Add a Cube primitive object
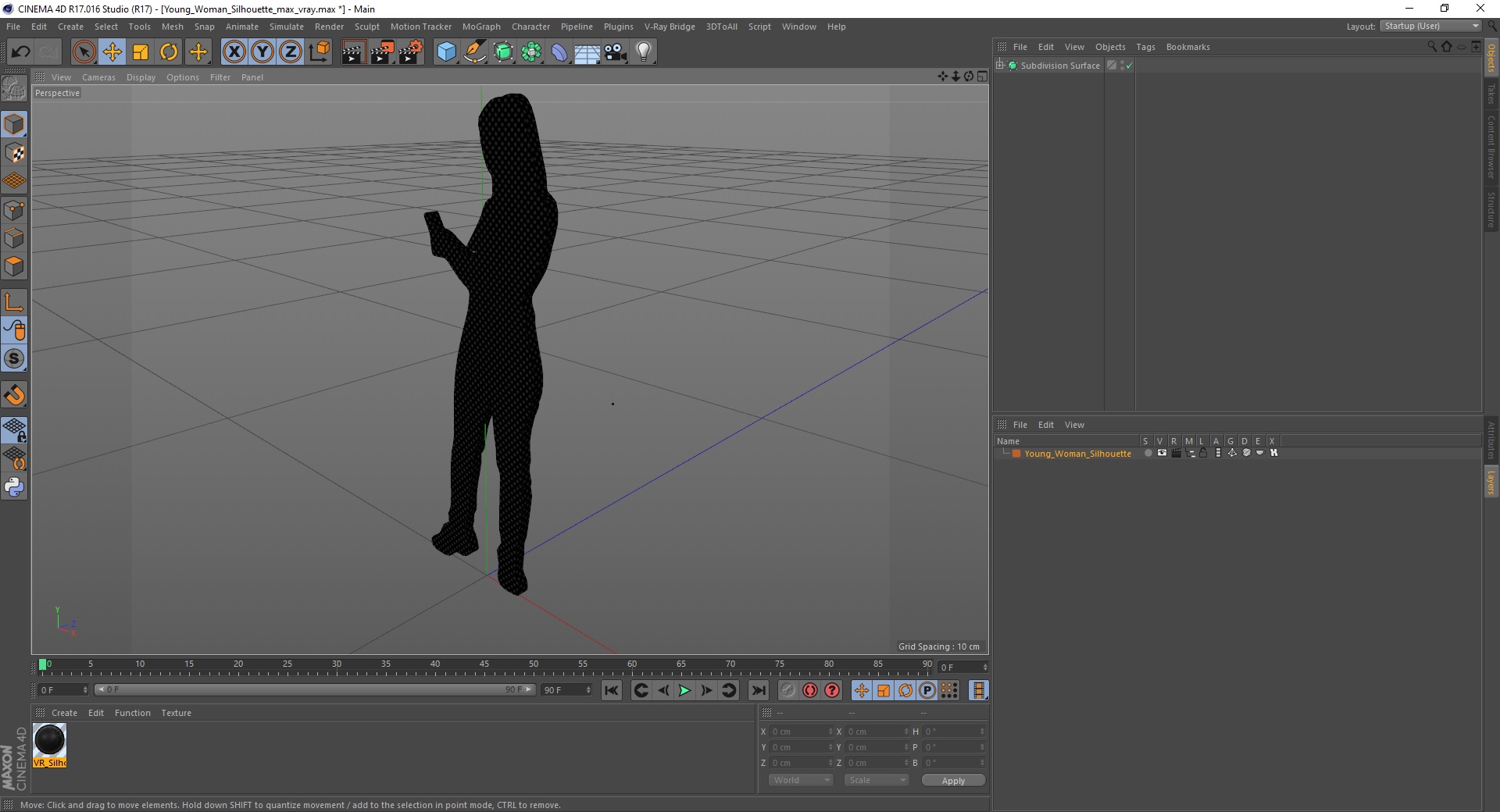 (446, 52)
